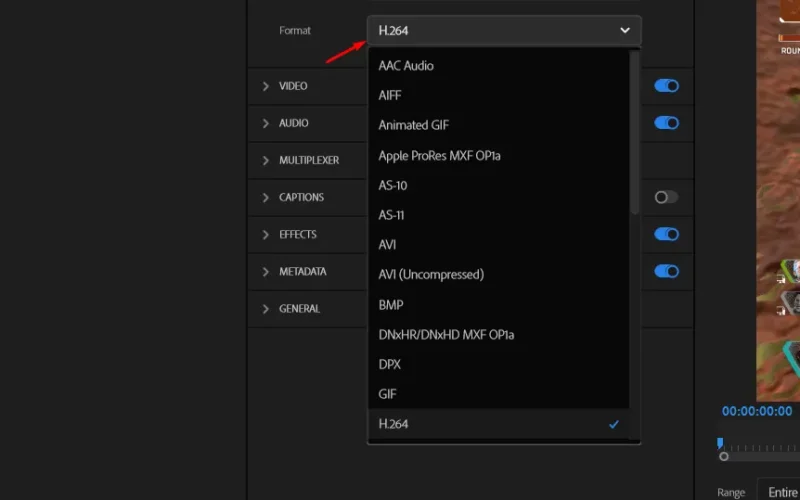Select checked H.264 item in list
The width and height of the screenshot is (800, 500).
[498, 424]
